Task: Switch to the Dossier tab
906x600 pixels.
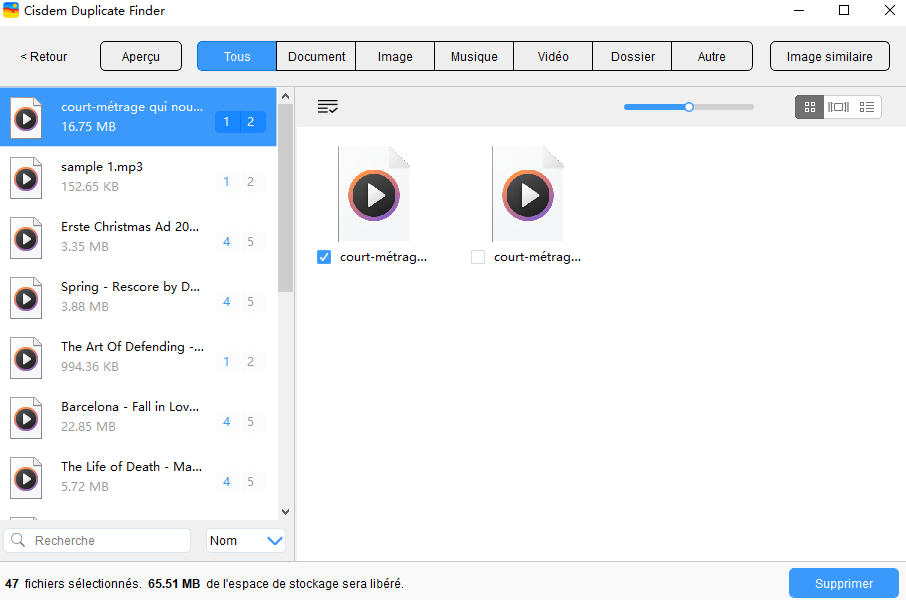Action: [x=633, y=57]
